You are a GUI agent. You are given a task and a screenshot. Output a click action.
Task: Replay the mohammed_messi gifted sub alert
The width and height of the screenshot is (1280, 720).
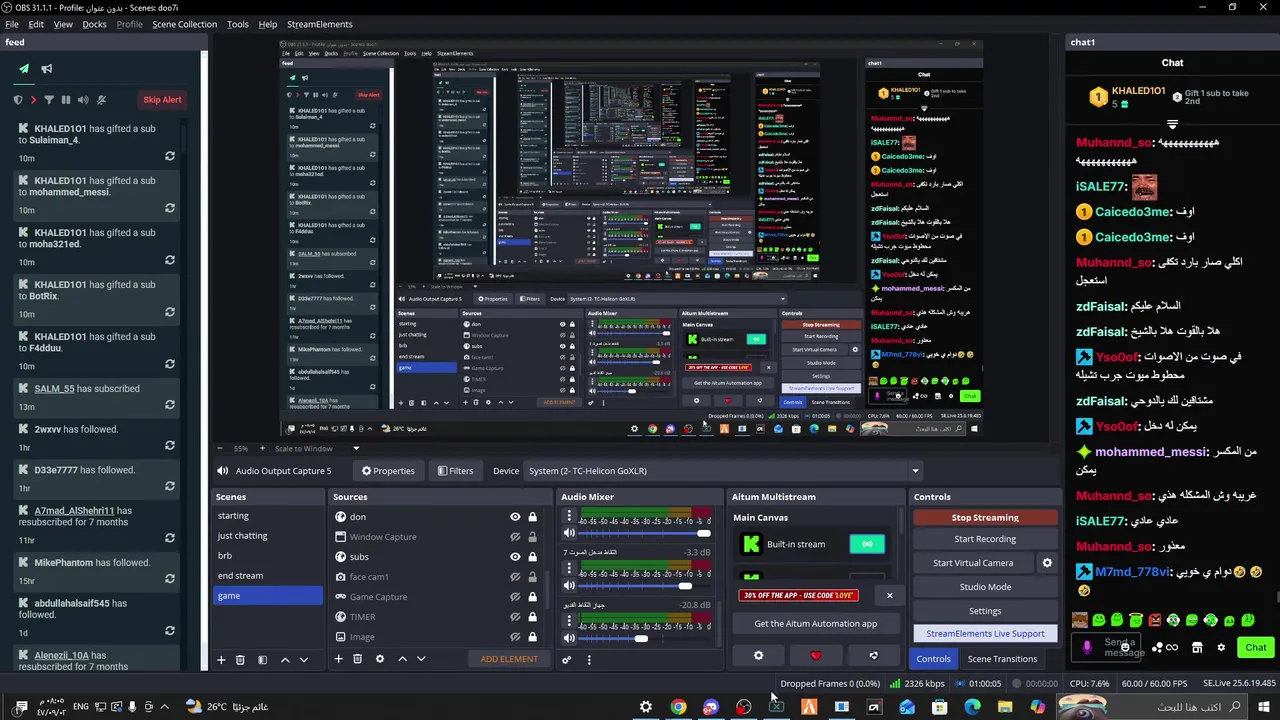170,209
